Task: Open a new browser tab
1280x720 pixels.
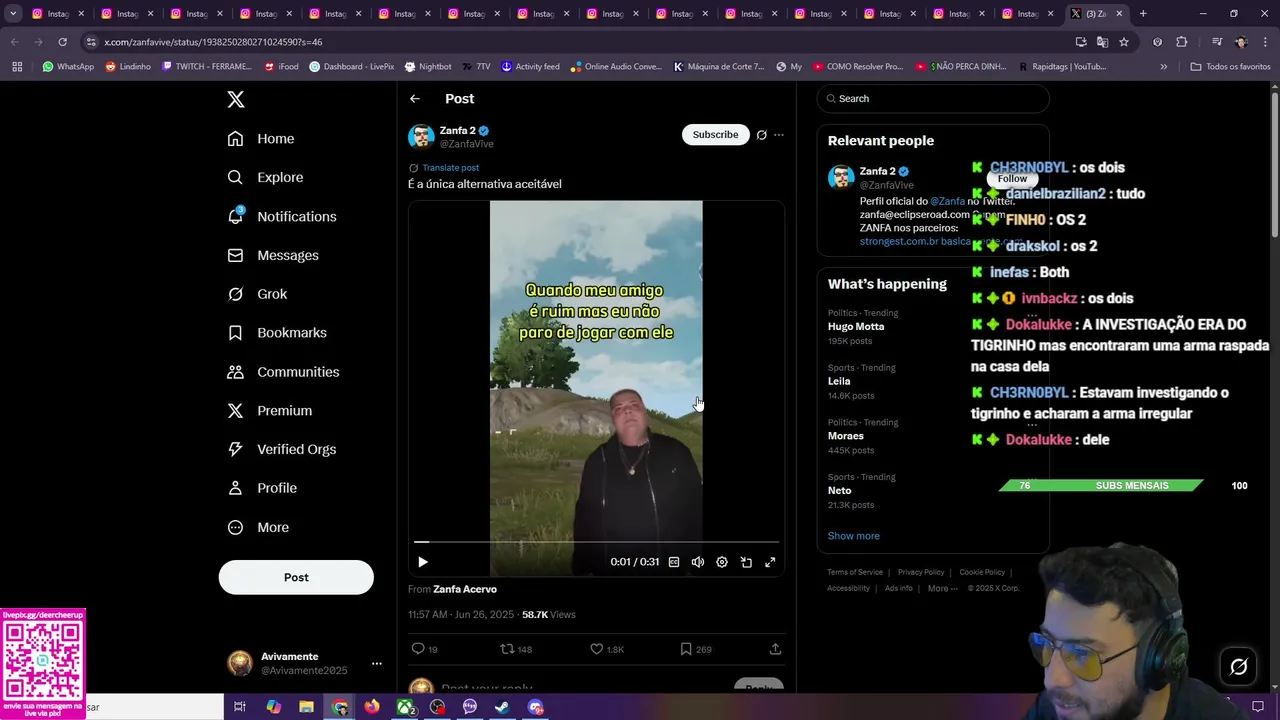Action: point(1143,14)
